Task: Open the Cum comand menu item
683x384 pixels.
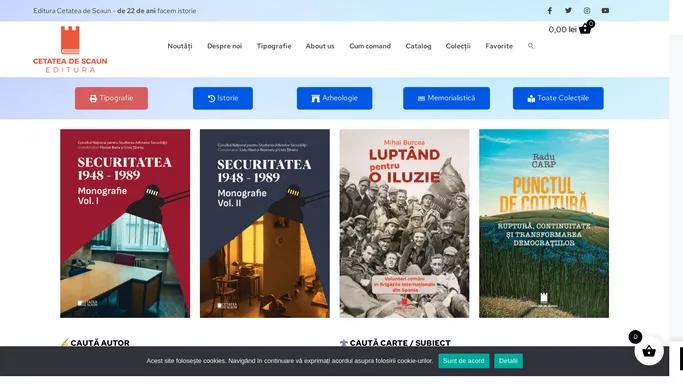Action: pyautogui.click(x=370, y=46)
